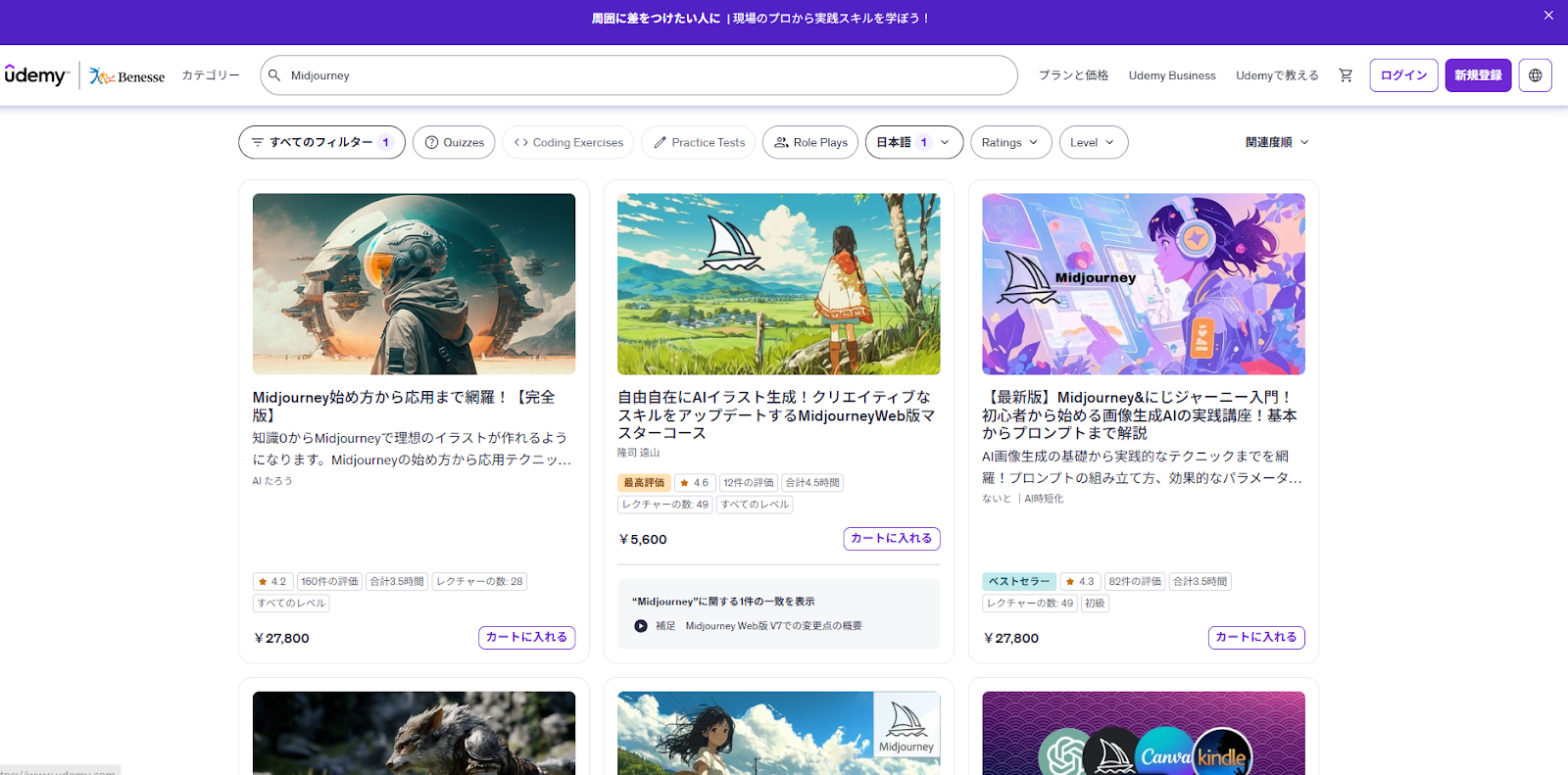Focus the search field containing Midjourney
The height and width of the screenshot is (775, 1568).
[x=639, y=75]
